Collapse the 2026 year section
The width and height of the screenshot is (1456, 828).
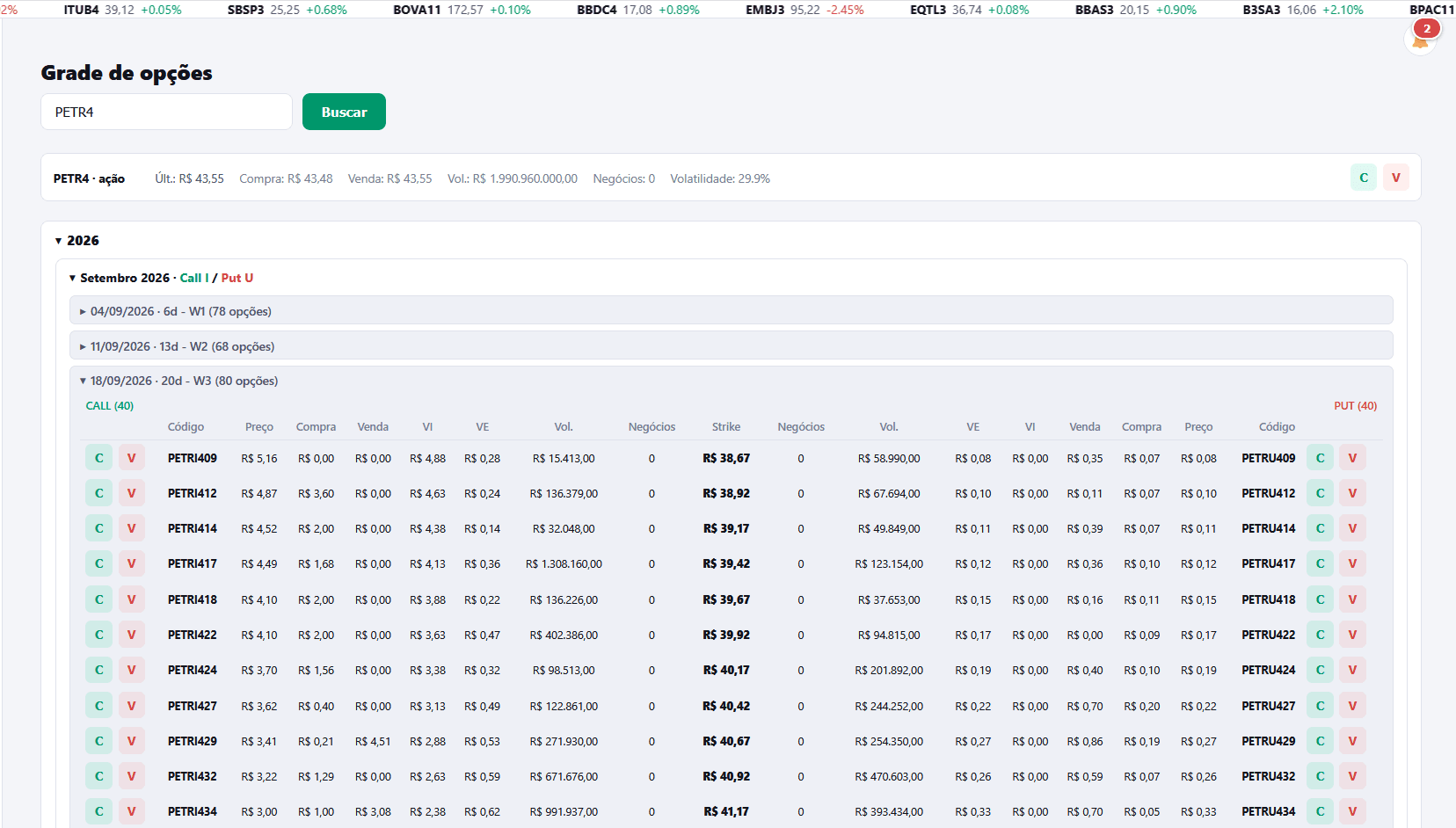[77, 241]
